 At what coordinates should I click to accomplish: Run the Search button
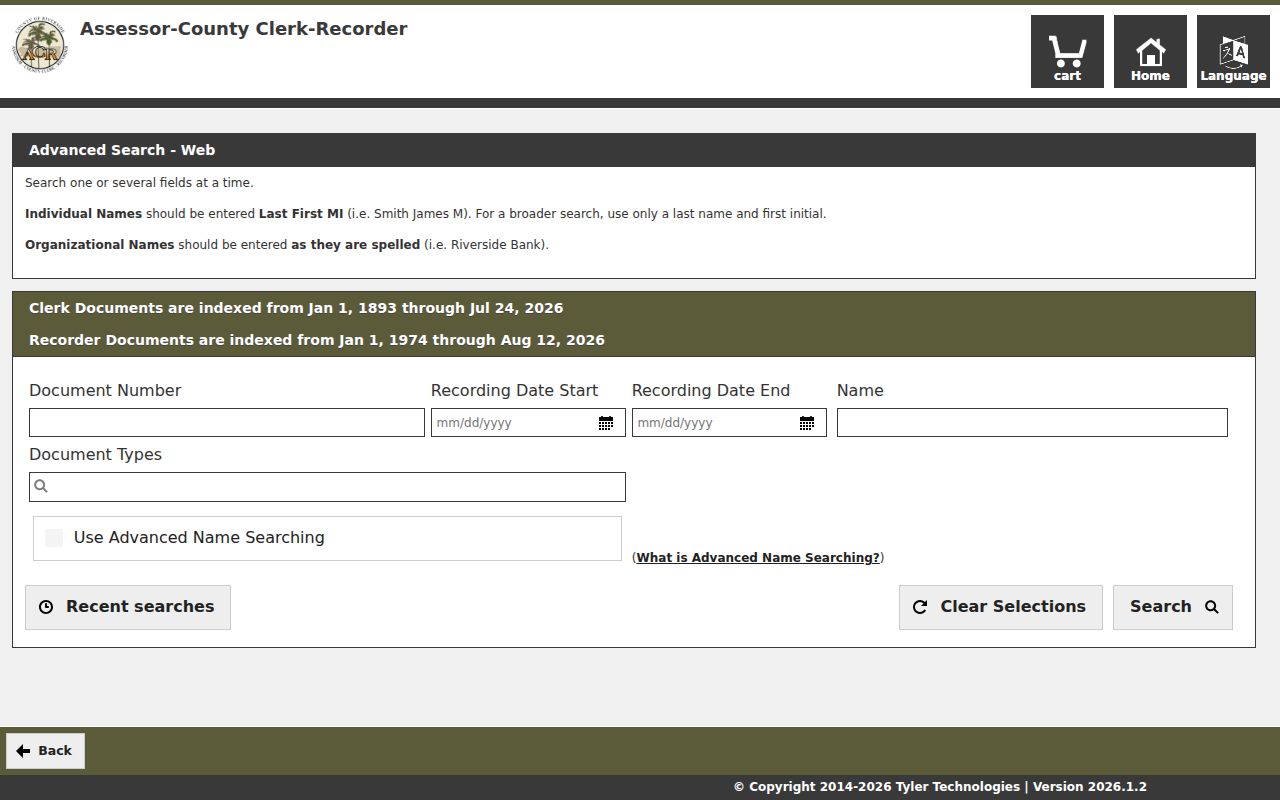point(1173,607)
